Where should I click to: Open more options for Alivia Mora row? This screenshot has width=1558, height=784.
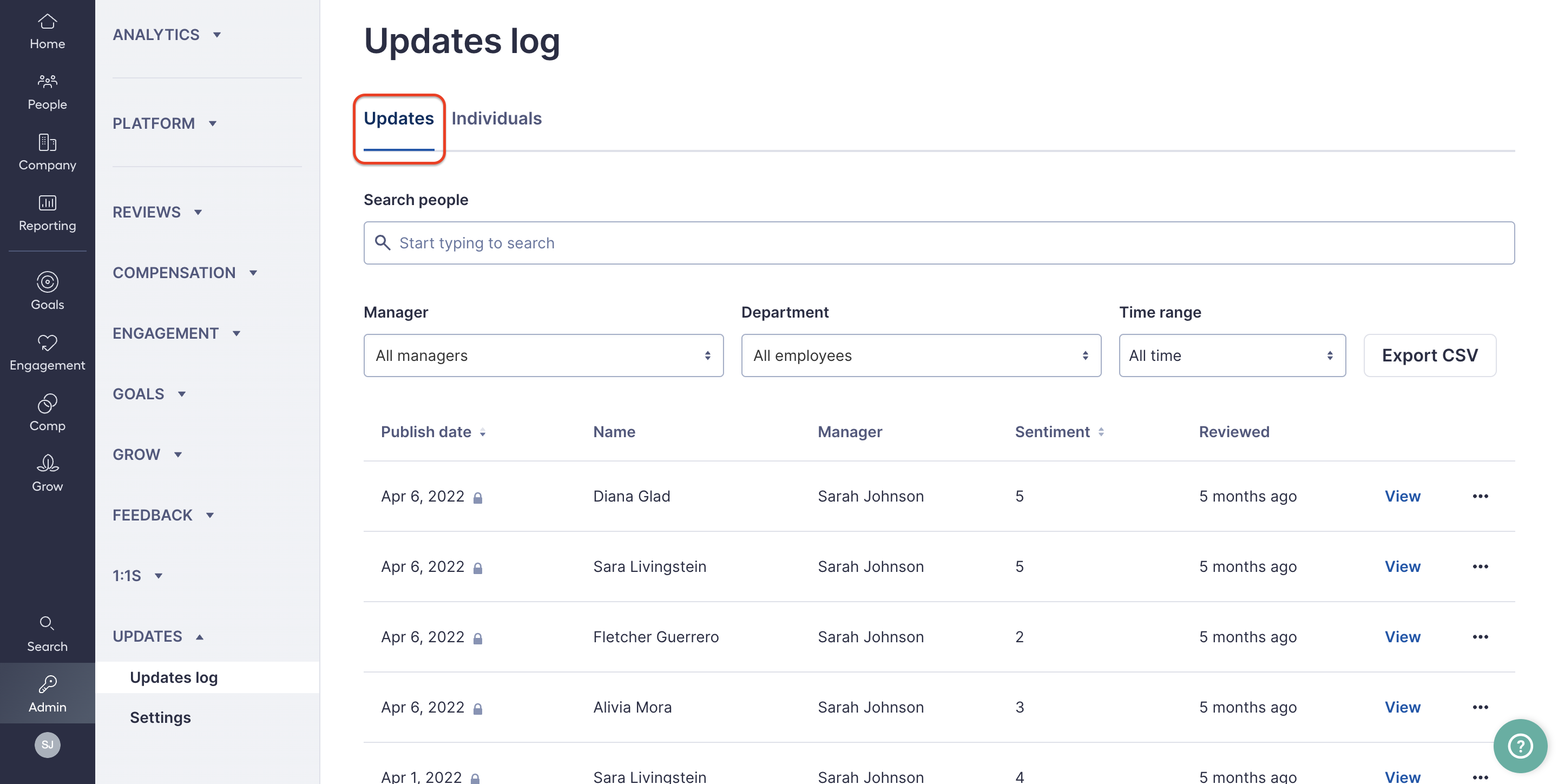click(x=1480, y=707)
